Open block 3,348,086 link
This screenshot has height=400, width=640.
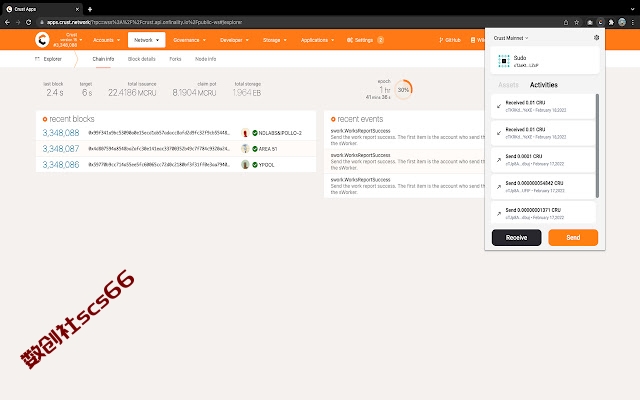[x=61, y=164]
